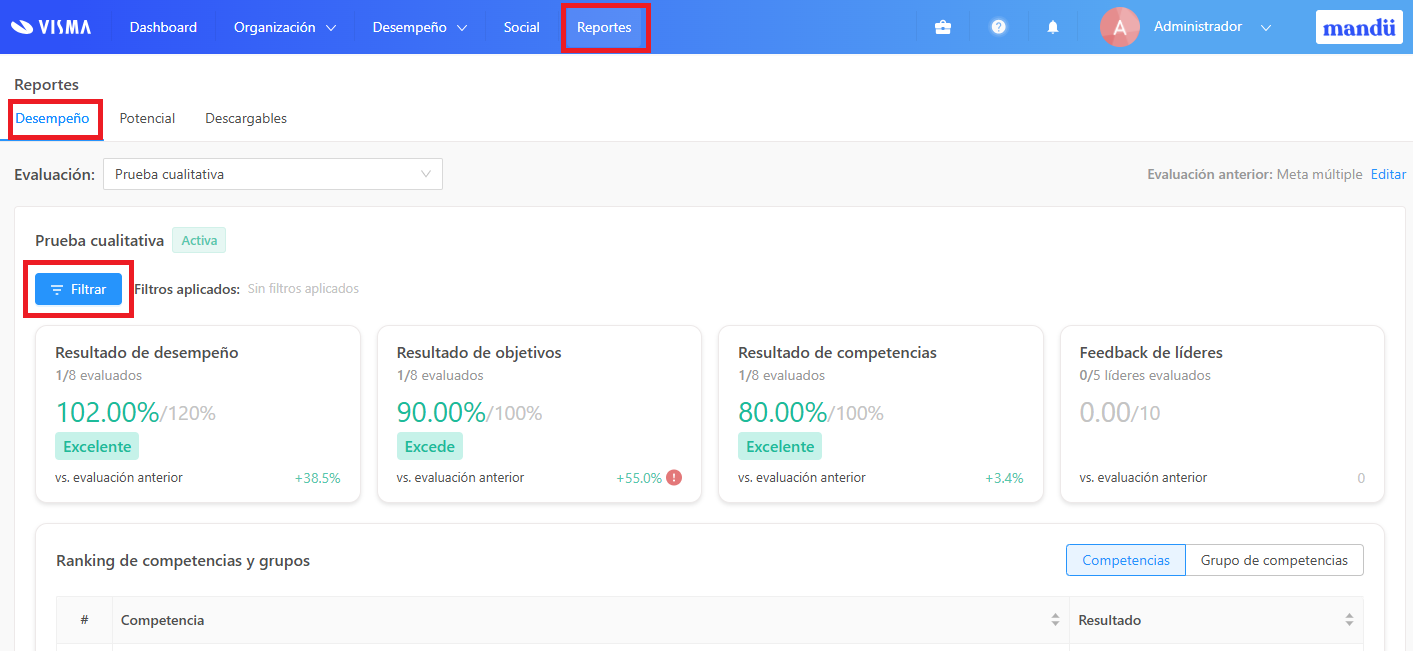Screen dimensions: 1413x651
Task: Open the Social section
Action: [522, 27]
